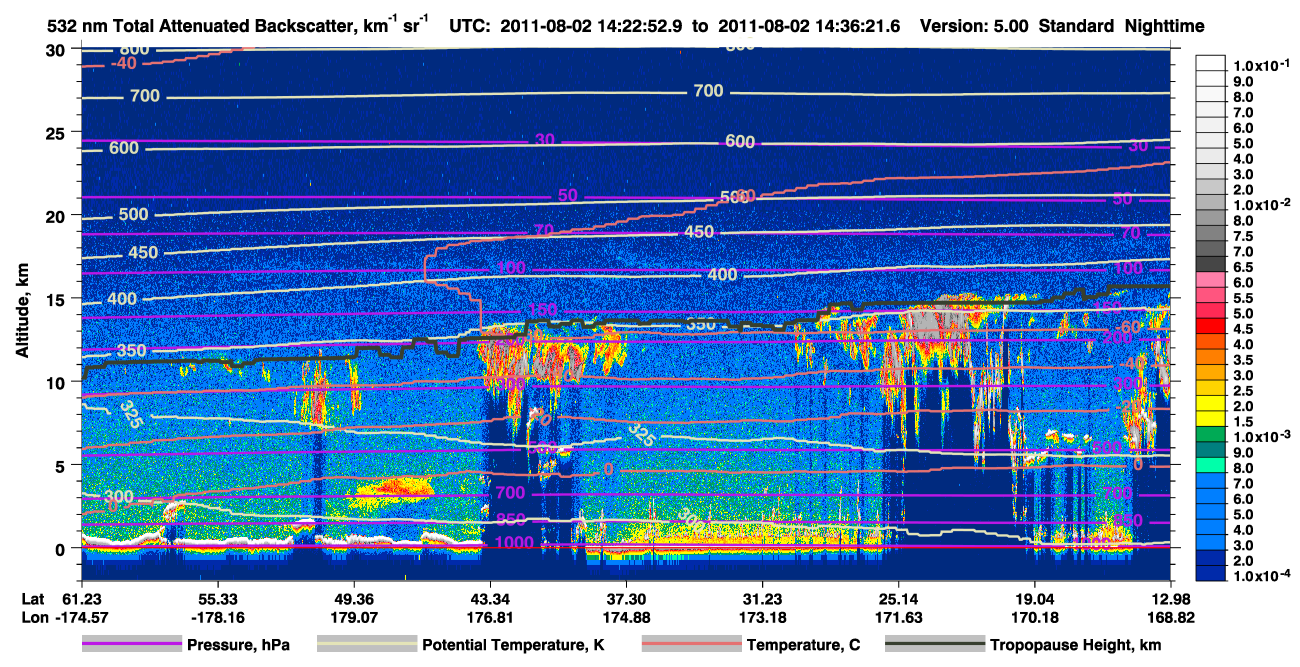Select the 1.0x10-2 gray colorbar swatch
This screenshot has width=1300, height=667.
1212,203
